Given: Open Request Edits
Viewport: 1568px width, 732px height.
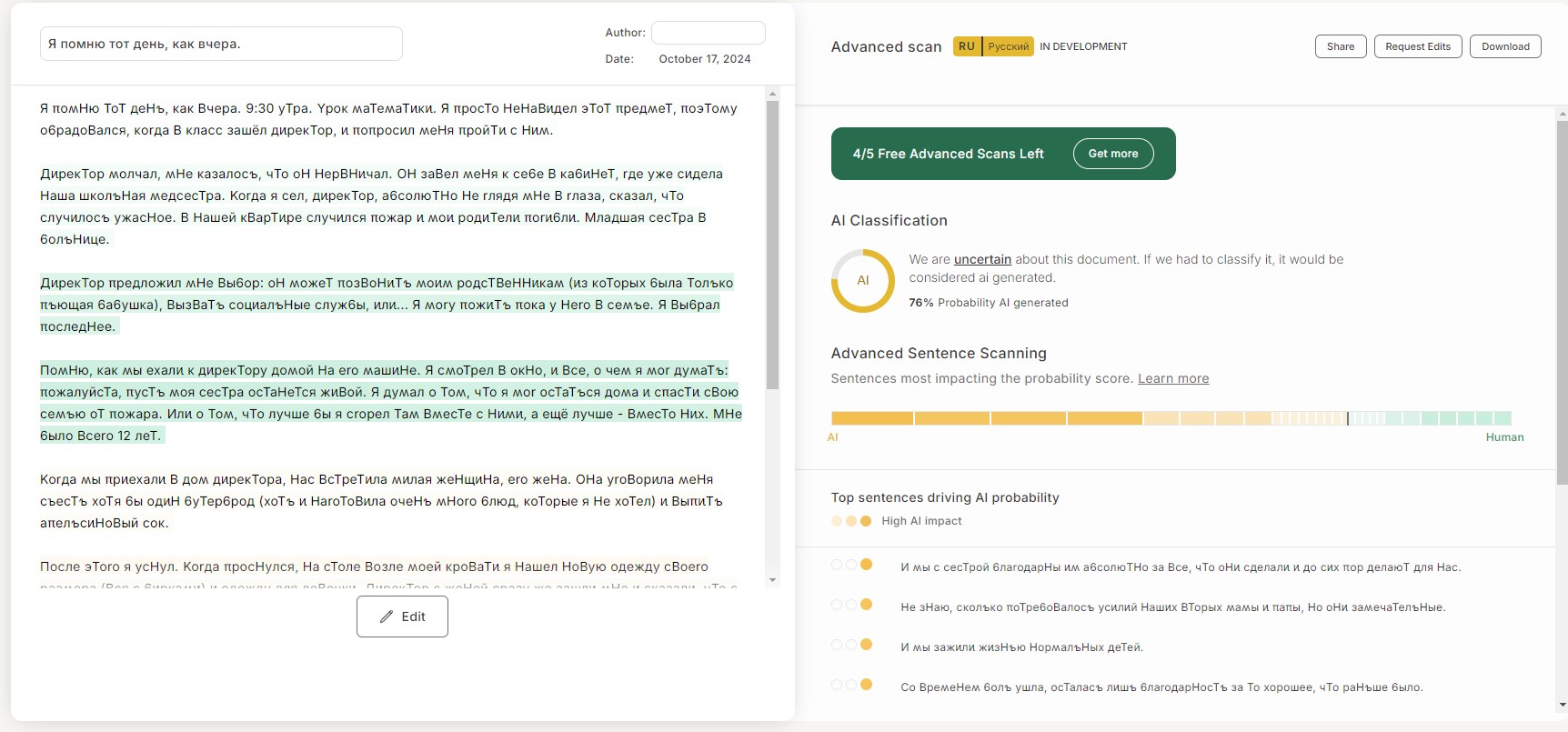Looking at the screenshot, I should [x=1418, y=46].
